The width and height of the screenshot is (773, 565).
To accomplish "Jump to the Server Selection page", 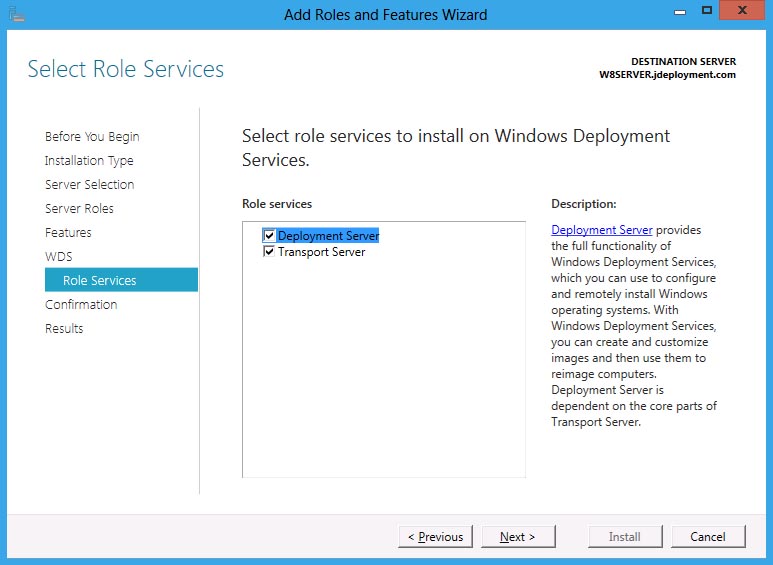I will pos(89,185).
